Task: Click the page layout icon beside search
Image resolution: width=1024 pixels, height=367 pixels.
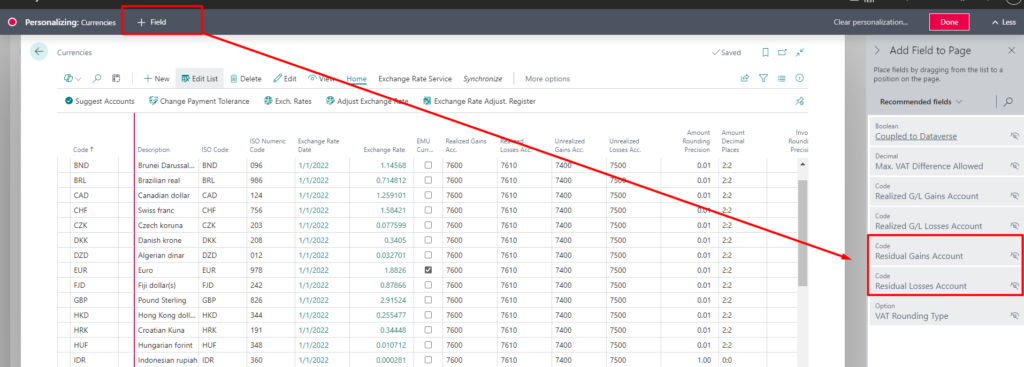Action: 116,78
